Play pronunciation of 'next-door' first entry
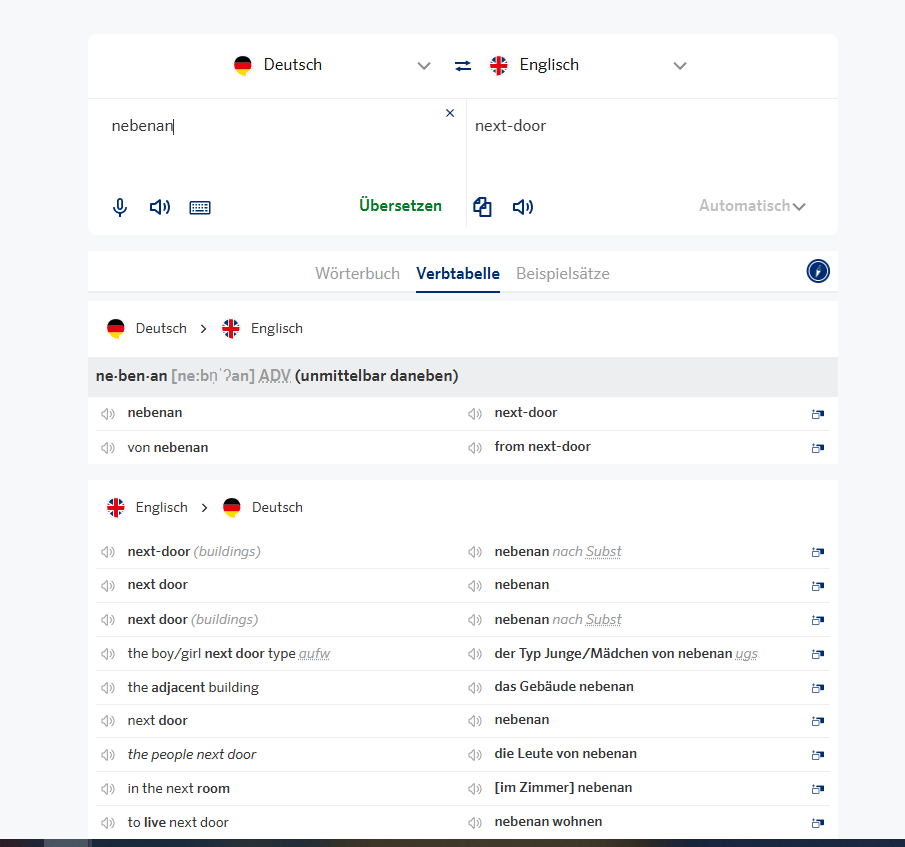Screen dimensions: 905x847 click(x=475, y=414)
